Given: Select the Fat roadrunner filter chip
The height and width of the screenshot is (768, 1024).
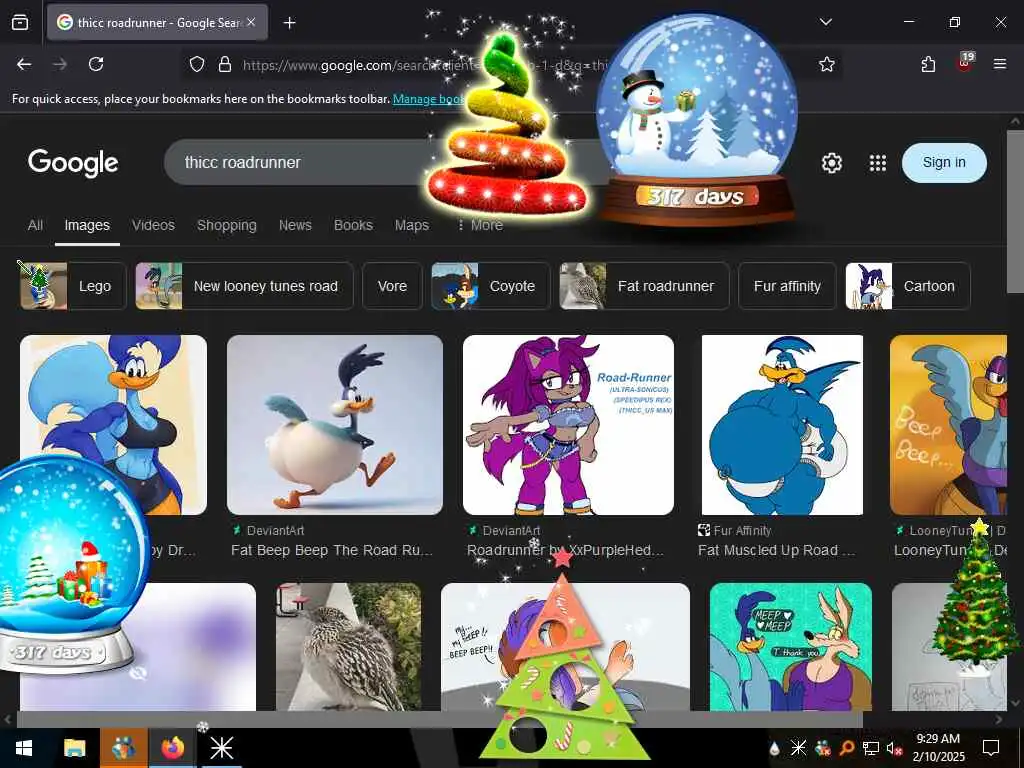Looking at the screenshot, I should (x=644, y=286).
